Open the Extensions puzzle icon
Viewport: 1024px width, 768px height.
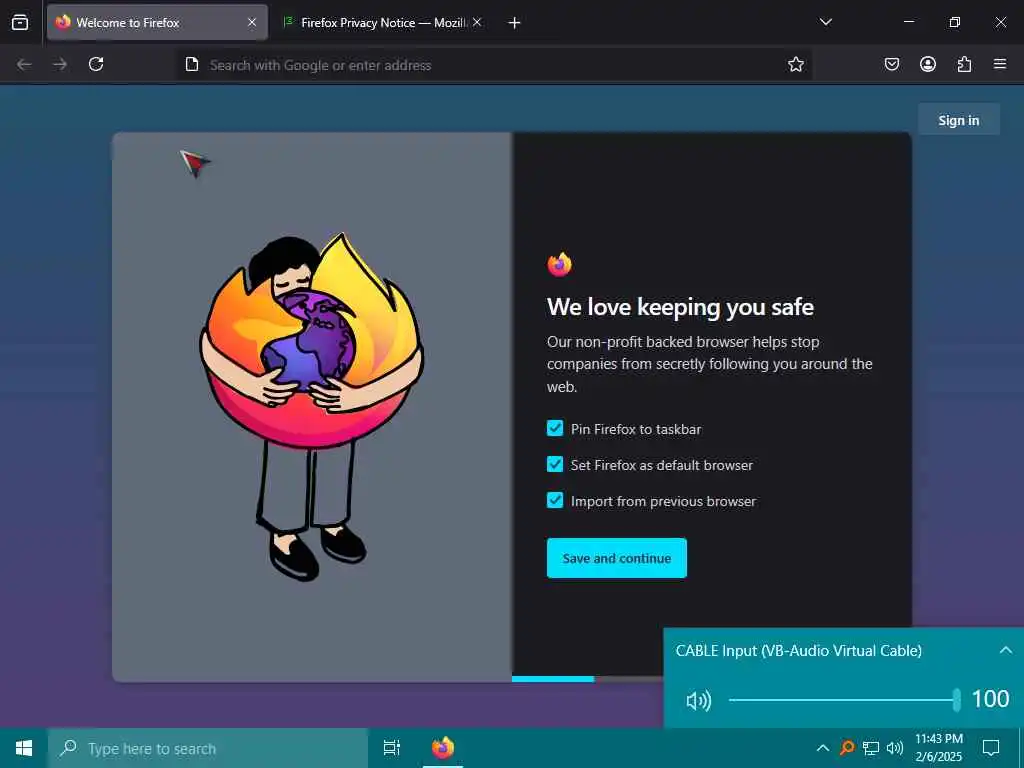pyautogui.click(x=964, y=64)
